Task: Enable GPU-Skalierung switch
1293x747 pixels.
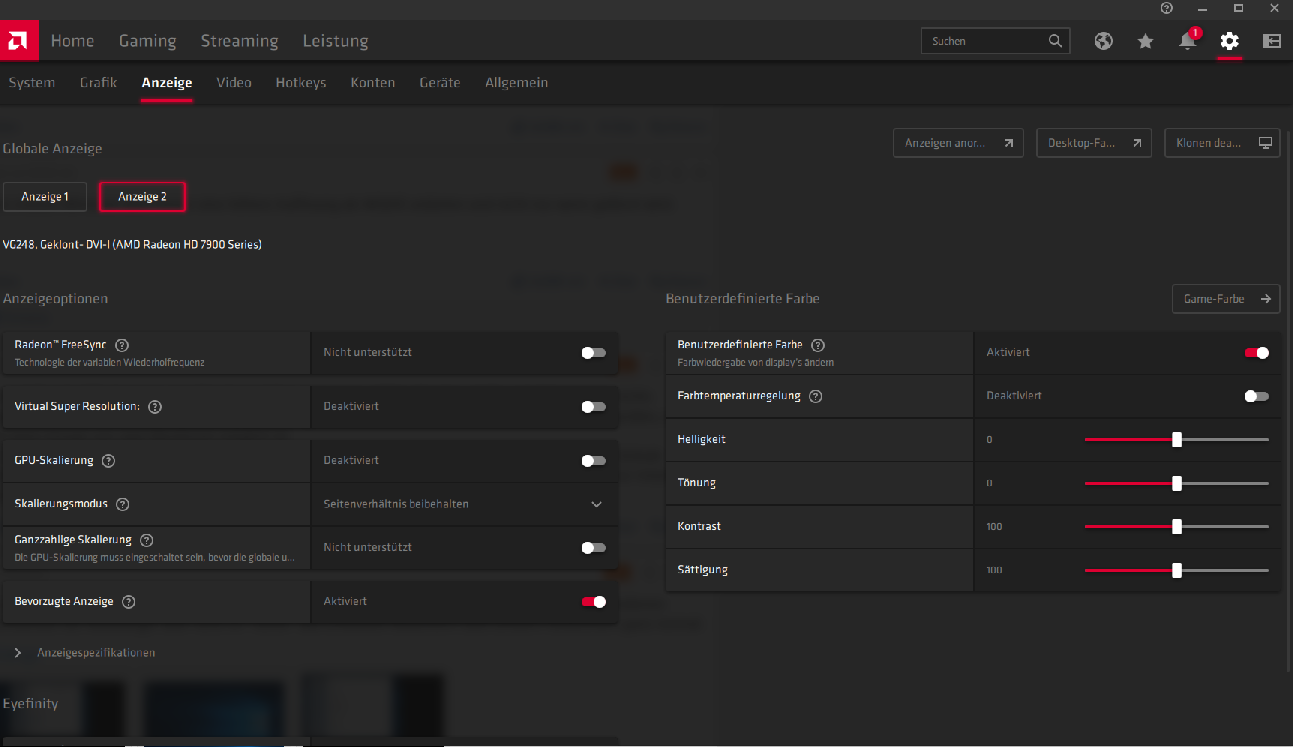Action: pyautogui.click(x=594, y=461)
